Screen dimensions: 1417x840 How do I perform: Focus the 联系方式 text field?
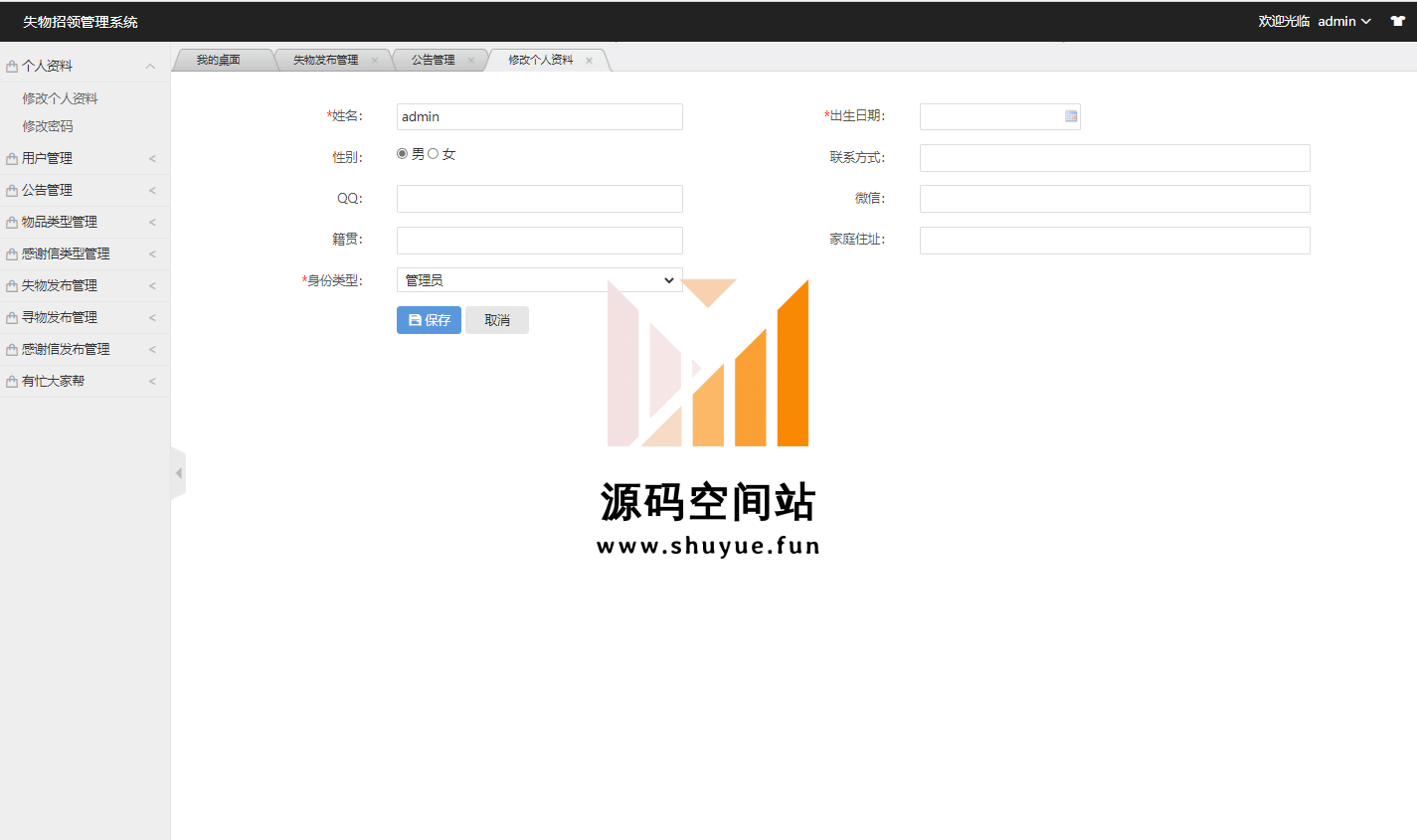pyautogui.click(x=1114, y=158)
